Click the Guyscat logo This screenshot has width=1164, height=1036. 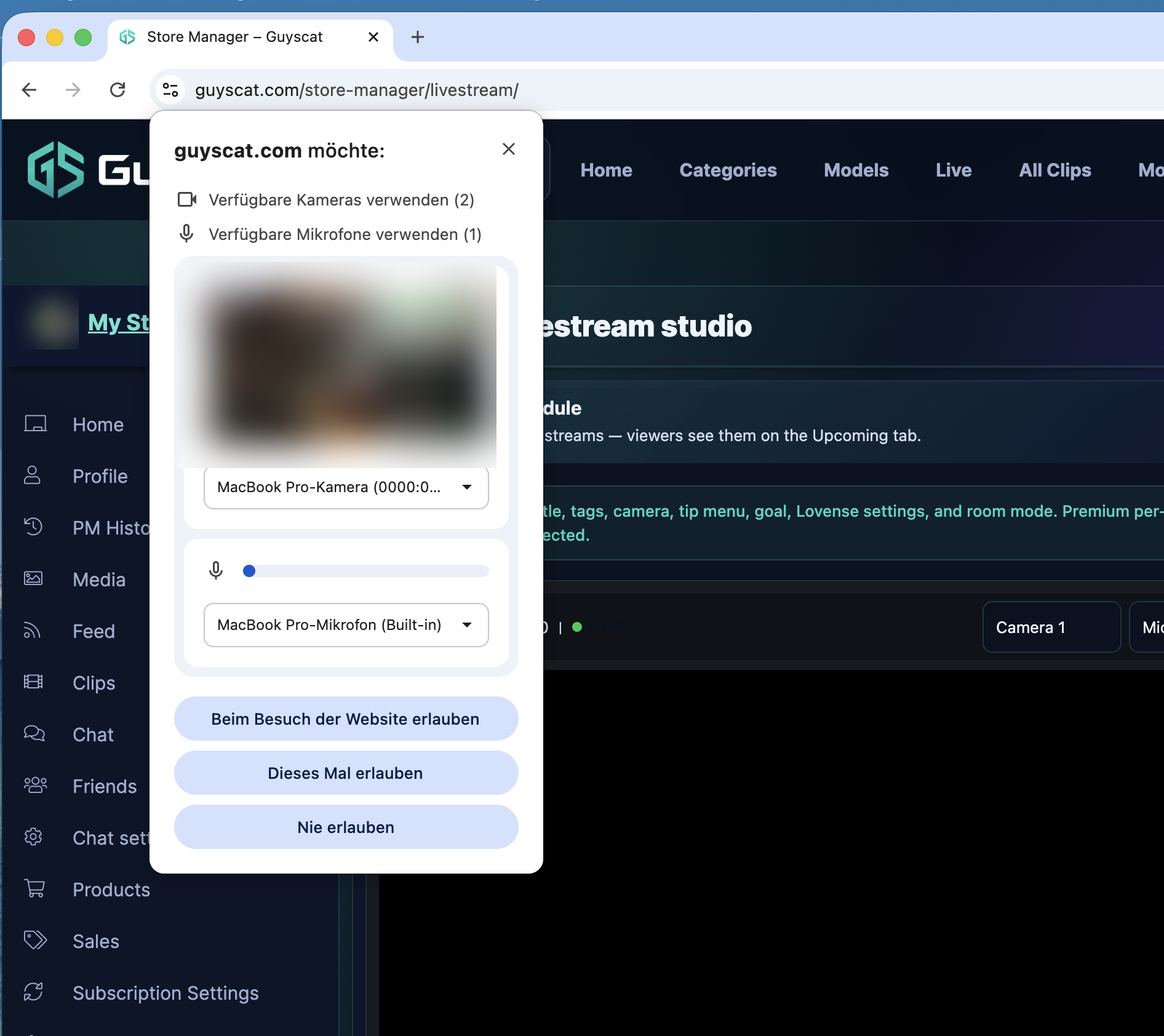(x=87, y=170)
